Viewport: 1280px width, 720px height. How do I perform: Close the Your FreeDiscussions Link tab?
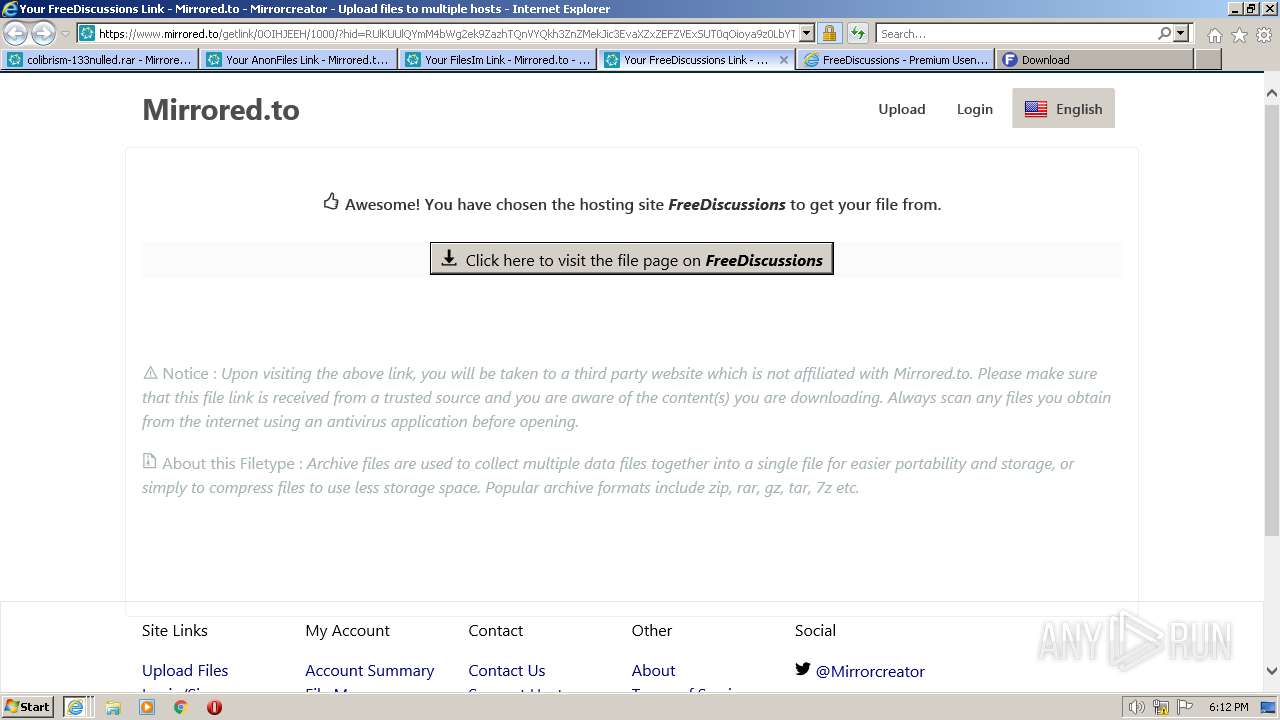[x=784, y=60]
